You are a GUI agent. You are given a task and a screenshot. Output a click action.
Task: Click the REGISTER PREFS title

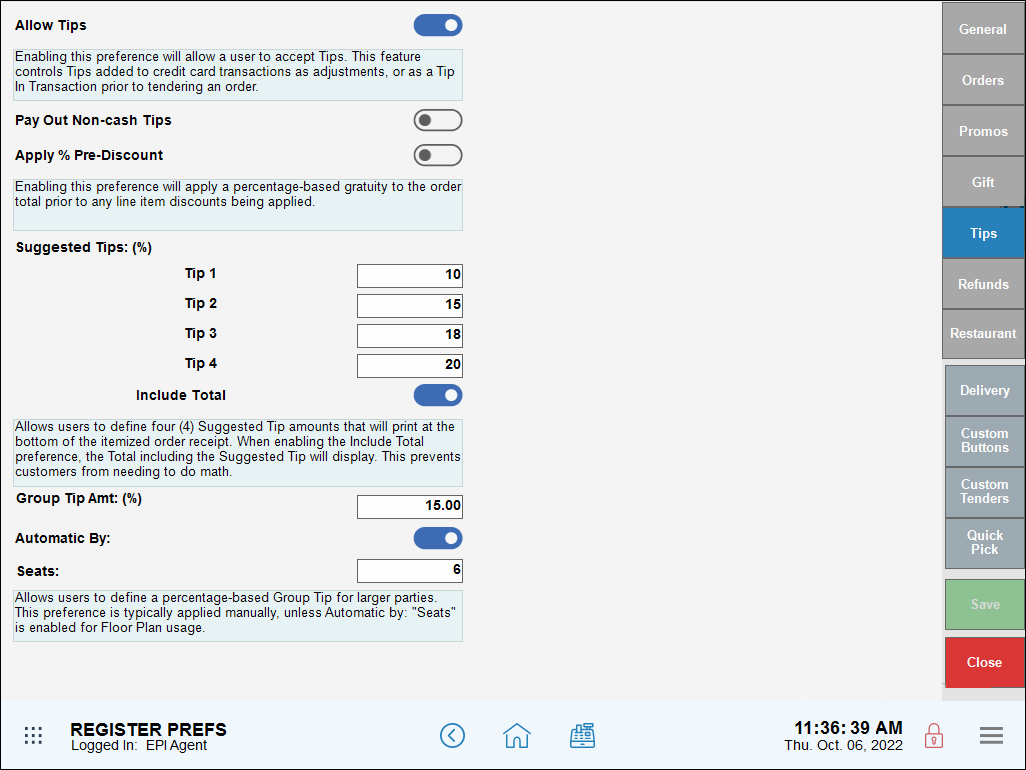click(x=149, y=729)
